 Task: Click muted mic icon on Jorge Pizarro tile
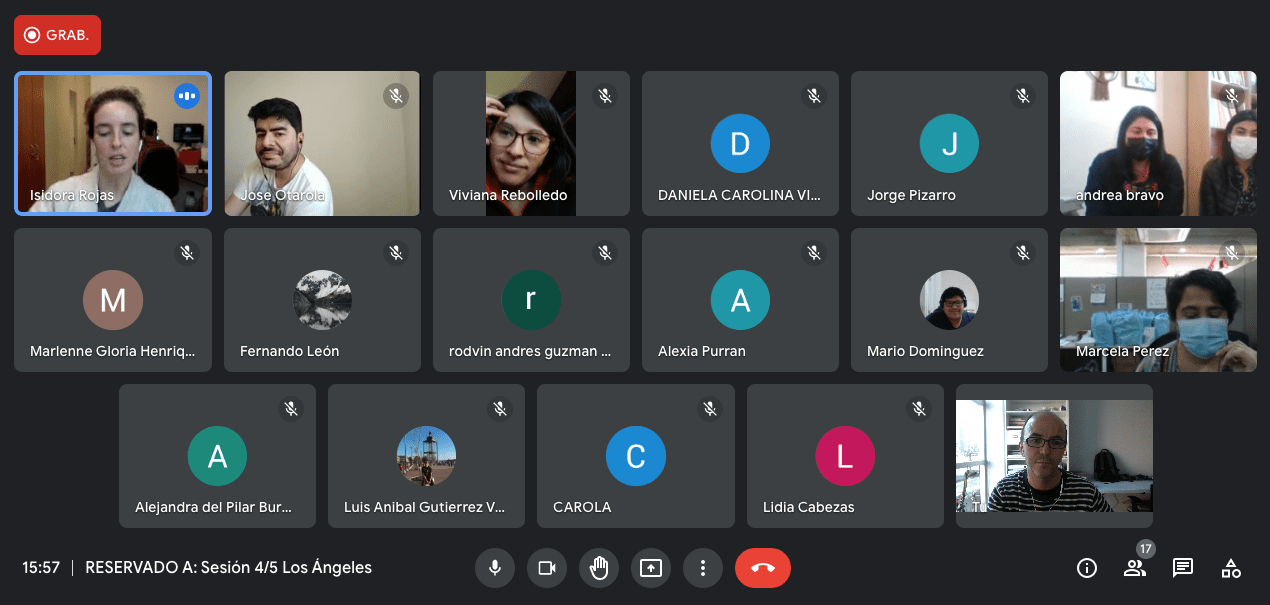[1023, 96]
